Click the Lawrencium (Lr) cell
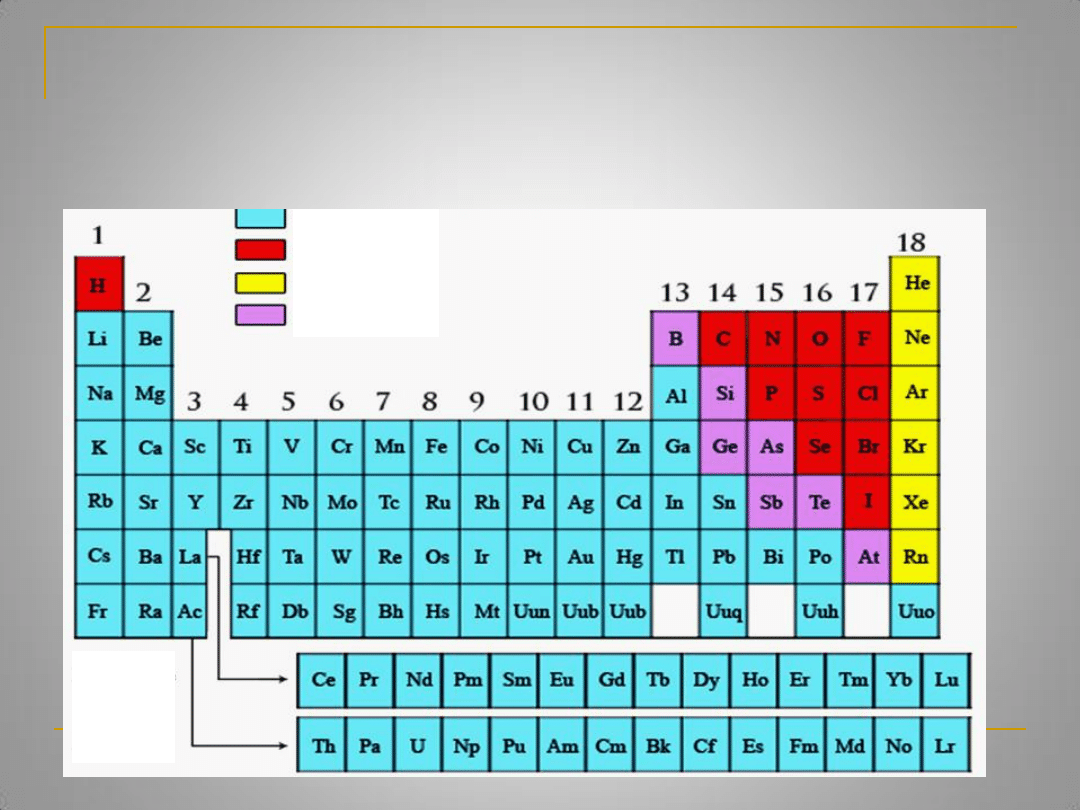1080x810 pixels. 945,745
